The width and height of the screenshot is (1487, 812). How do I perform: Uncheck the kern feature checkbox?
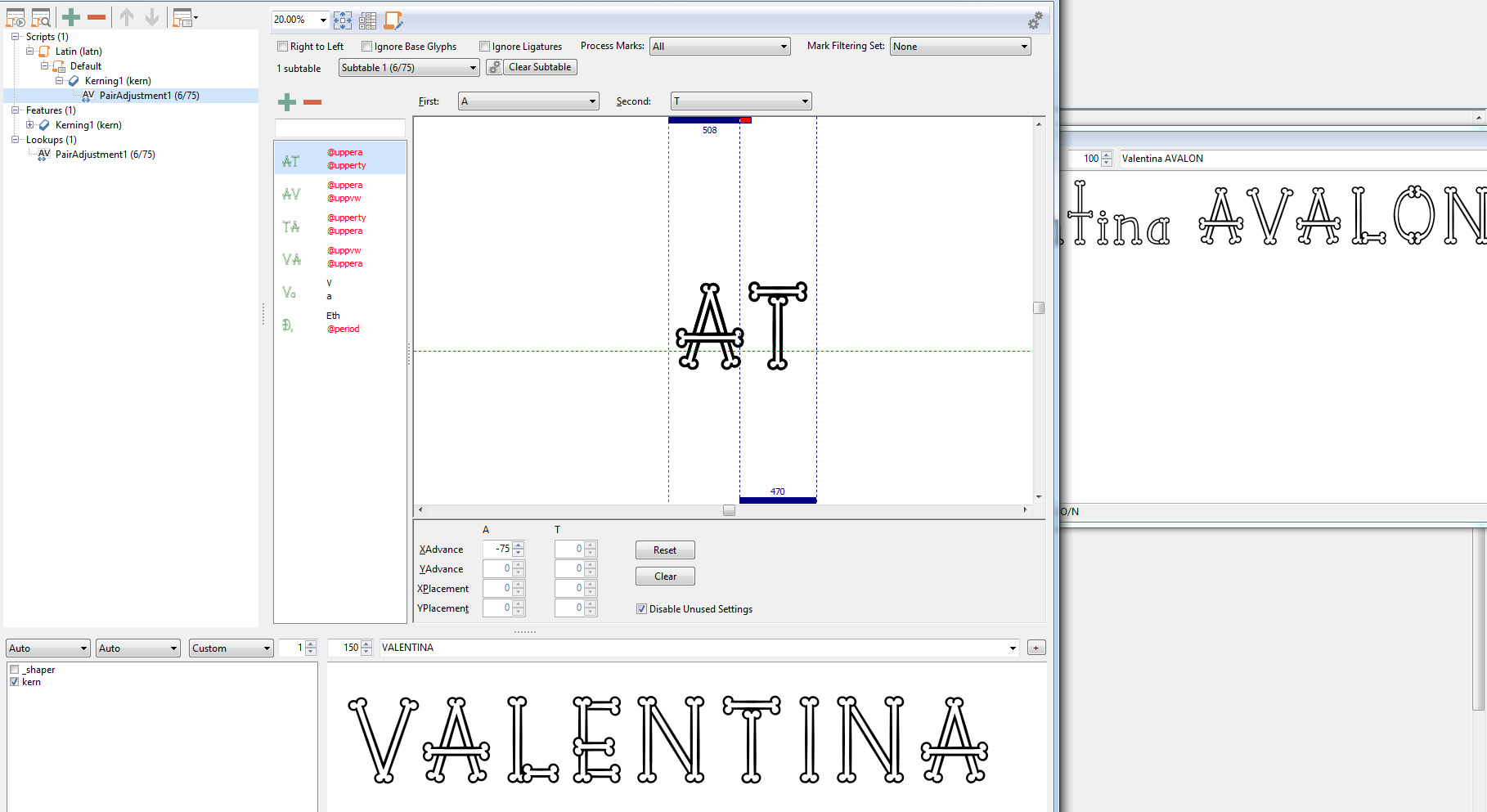(14, 682)
